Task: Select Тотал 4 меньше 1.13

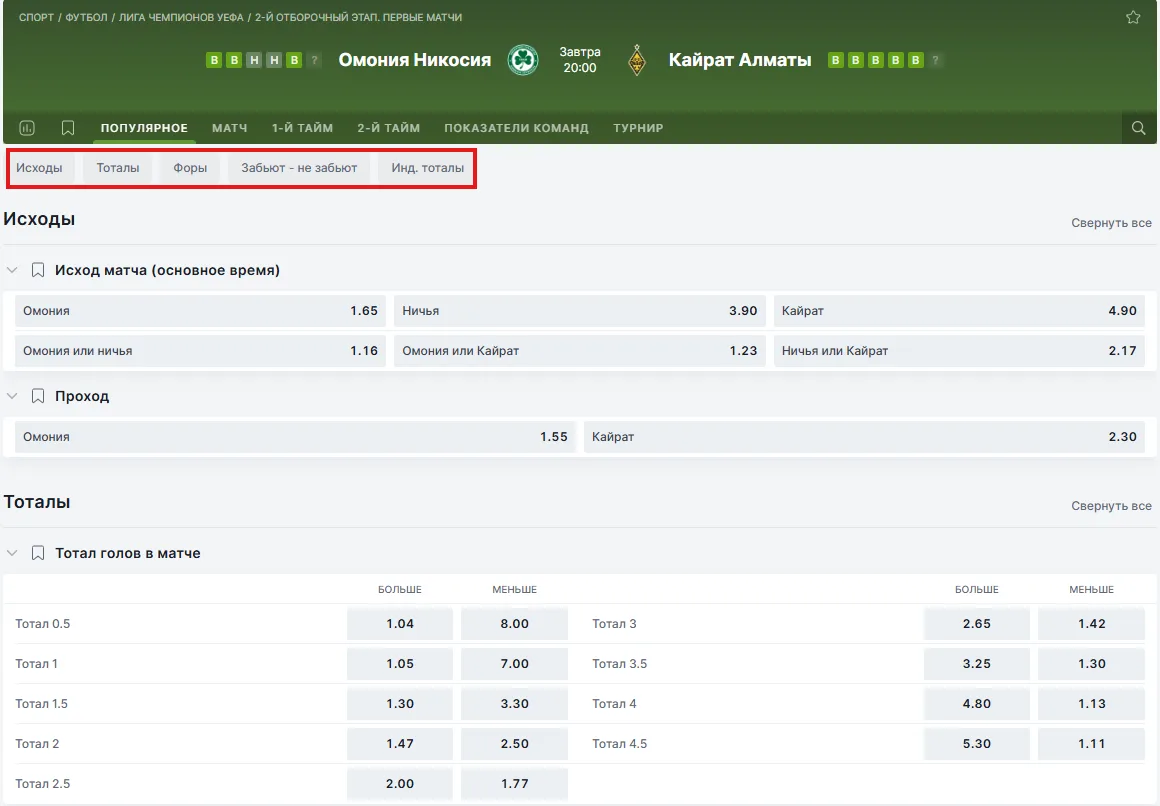Action: (x=1091, y=704)
